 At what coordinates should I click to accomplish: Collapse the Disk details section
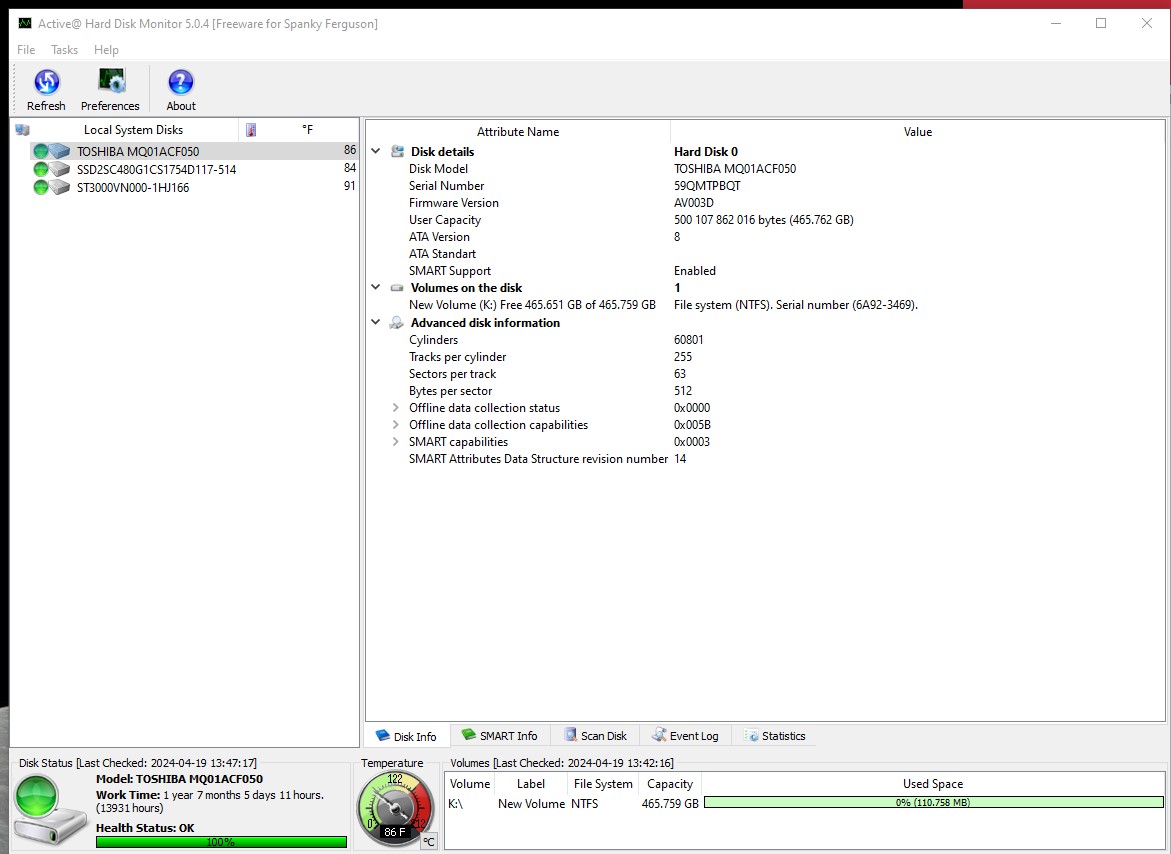pyautogui.click(x=376, y=152)
